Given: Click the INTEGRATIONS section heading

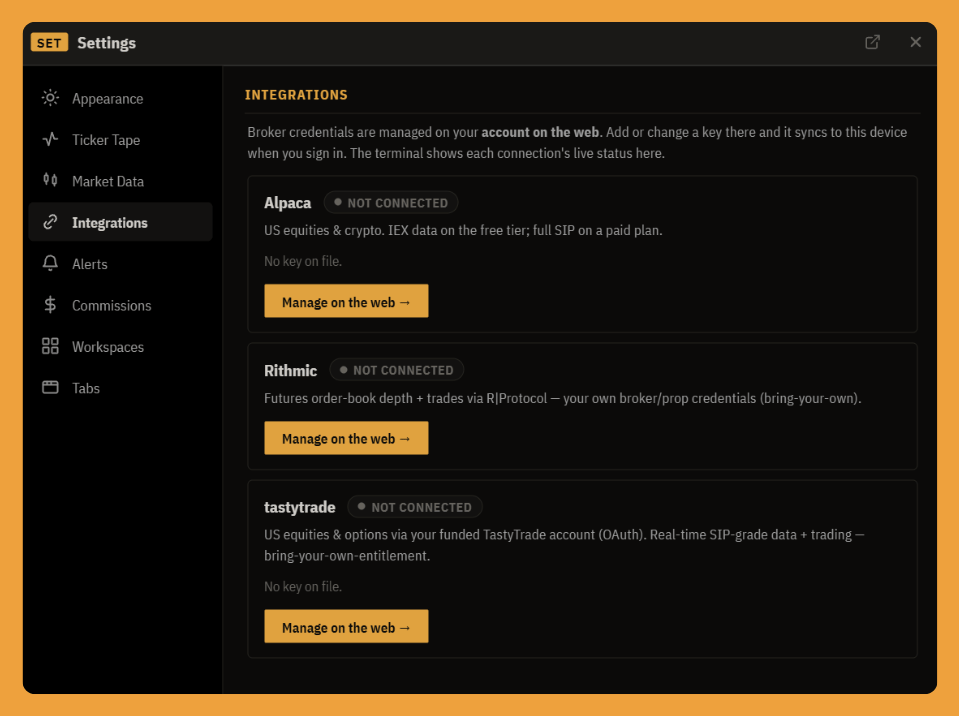Looking at the screenshot, I should [296, 95].
